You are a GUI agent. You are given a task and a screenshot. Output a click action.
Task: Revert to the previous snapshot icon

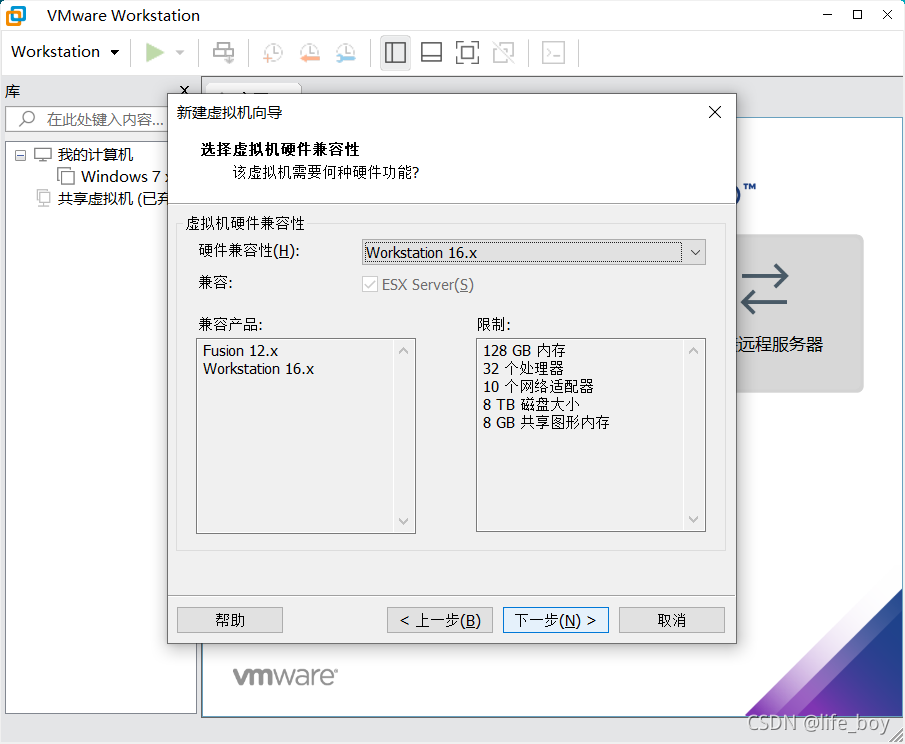pyautogui.click(x=309, y=53)
